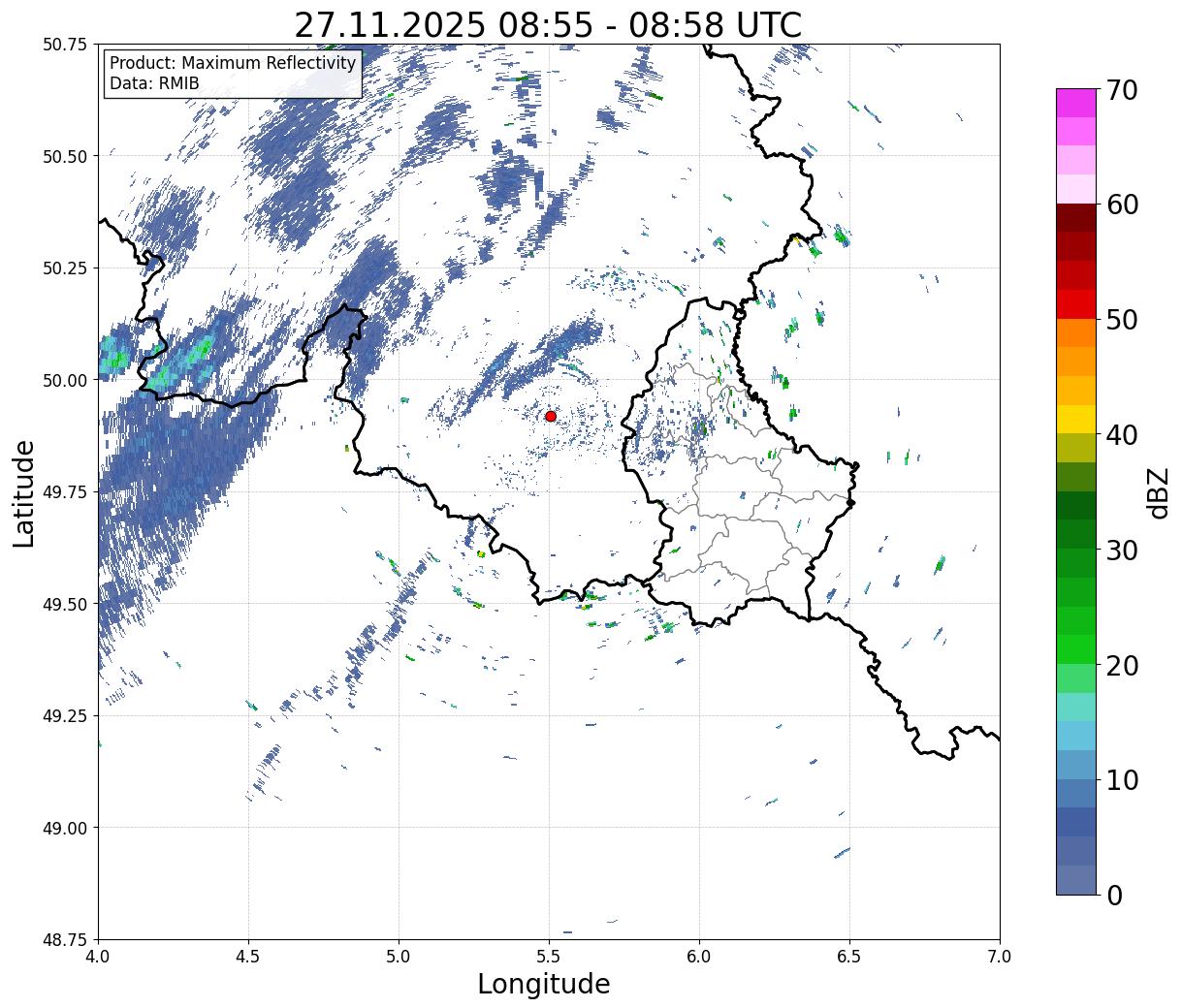Image resolution: width=1182 pixels, height=1008 pixels.
Task: Click the plot title showing the 08:55 - 08:58 UTC time range
Action: [548, 25]
